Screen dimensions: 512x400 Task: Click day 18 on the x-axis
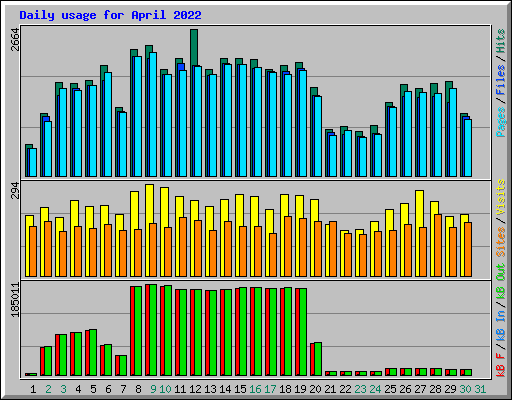(285, 389)
